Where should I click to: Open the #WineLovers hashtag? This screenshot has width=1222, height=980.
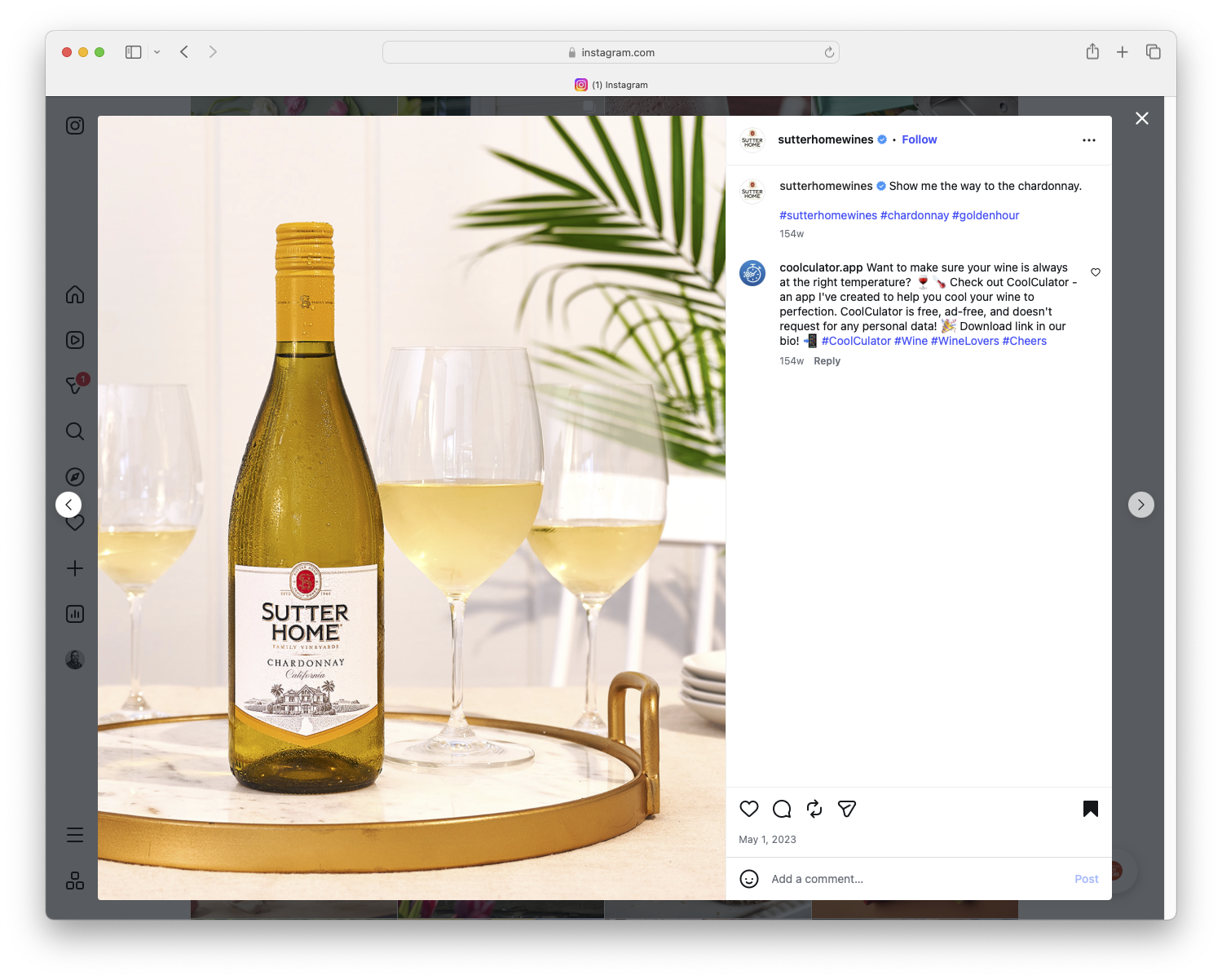pos(964,341)
